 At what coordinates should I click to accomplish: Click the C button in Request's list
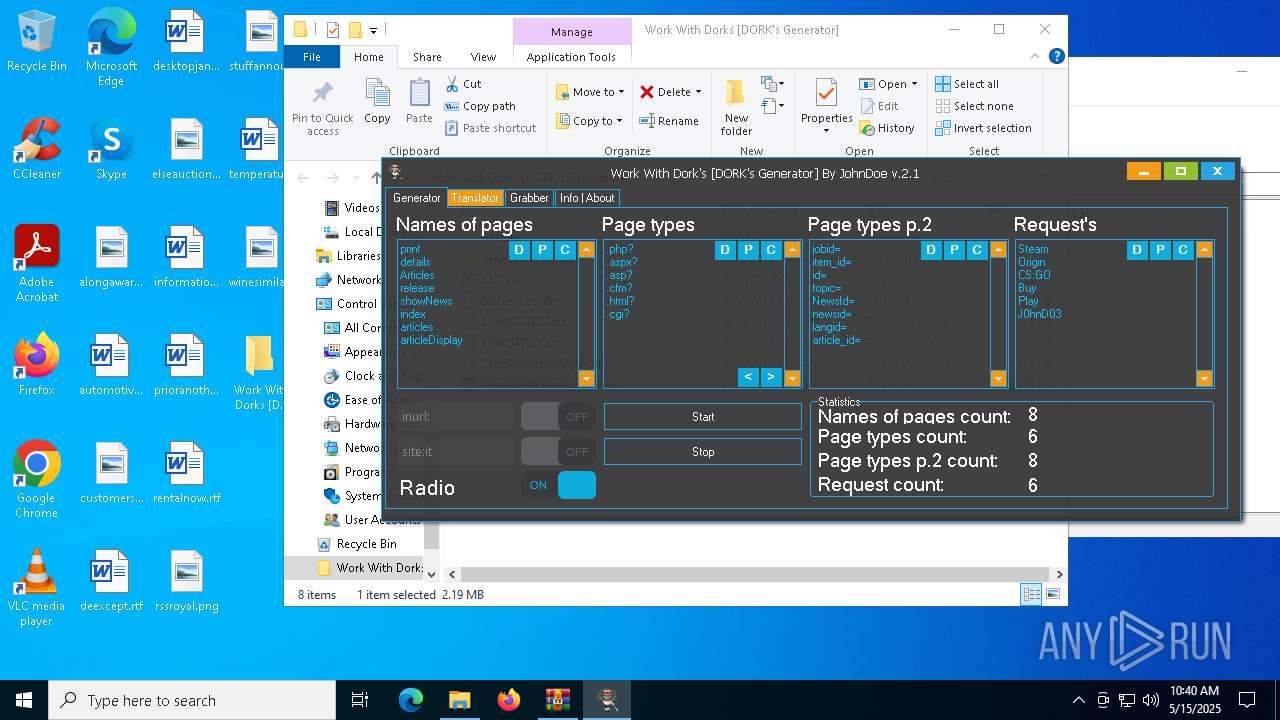[1183, 250]
